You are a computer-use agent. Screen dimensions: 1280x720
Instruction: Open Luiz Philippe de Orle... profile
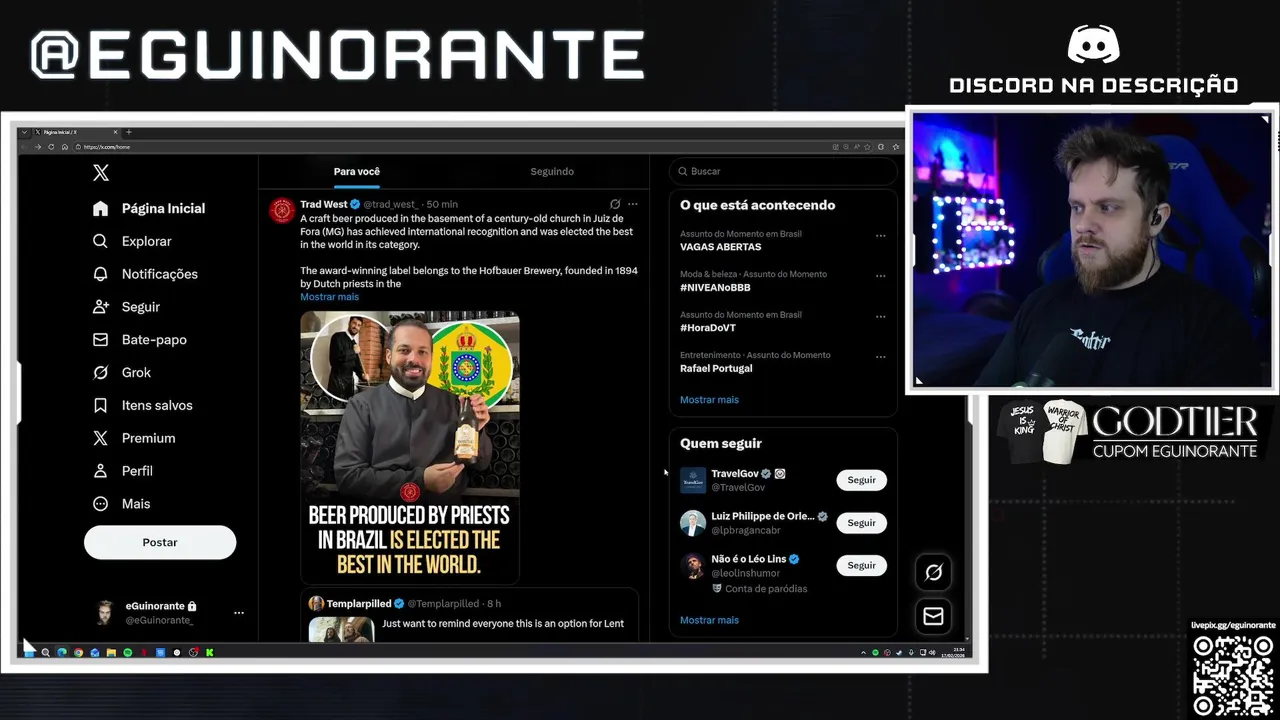(762, 517)
